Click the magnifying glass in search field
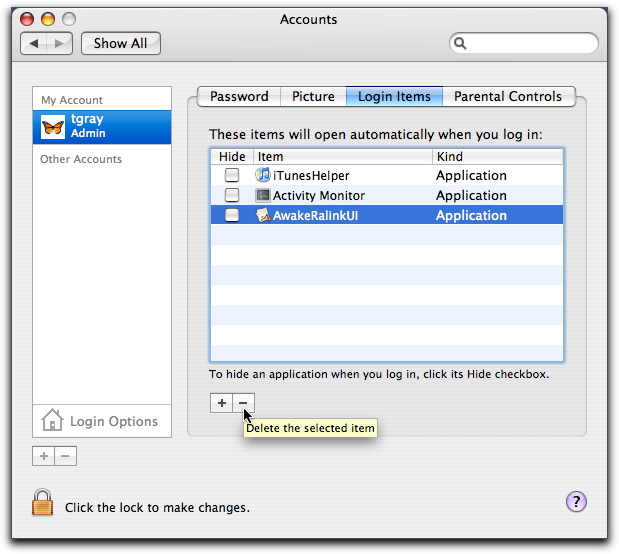Screen dimensions: 619x554 coord(461,43)
